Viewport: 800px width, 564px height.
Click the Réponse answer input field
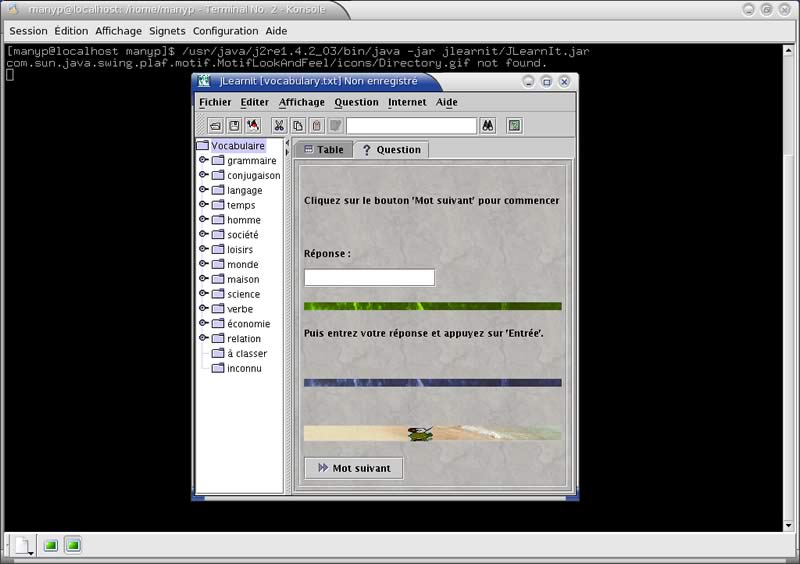coord(369,278)
